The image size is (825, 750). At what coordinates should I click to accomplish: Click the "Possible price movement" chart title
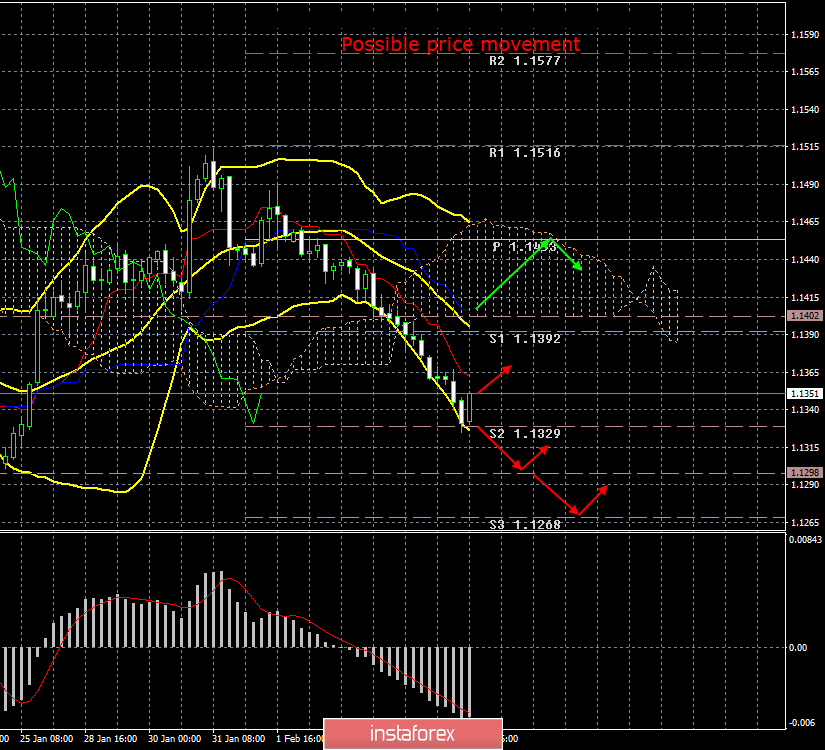tap(461, 44)
